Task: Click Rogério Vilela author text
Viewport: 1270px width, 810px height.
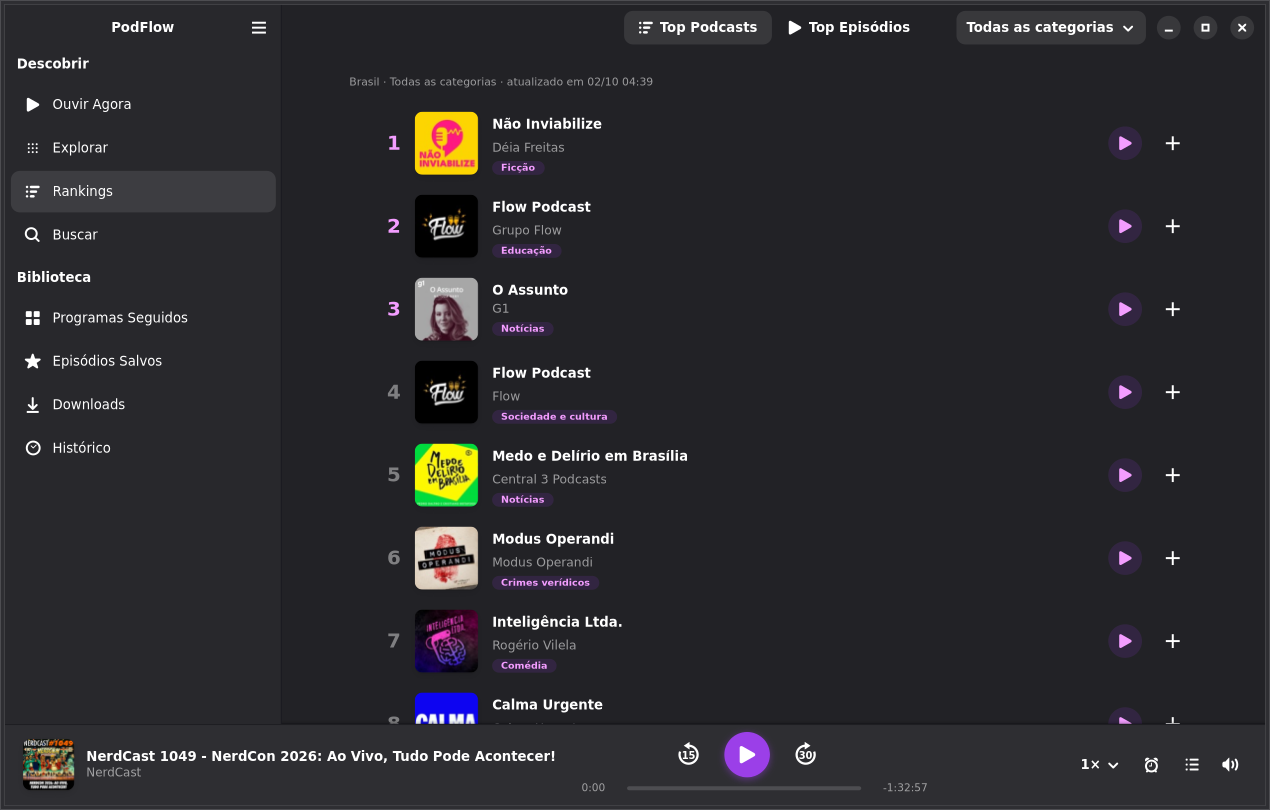Action: pos(534,646)
